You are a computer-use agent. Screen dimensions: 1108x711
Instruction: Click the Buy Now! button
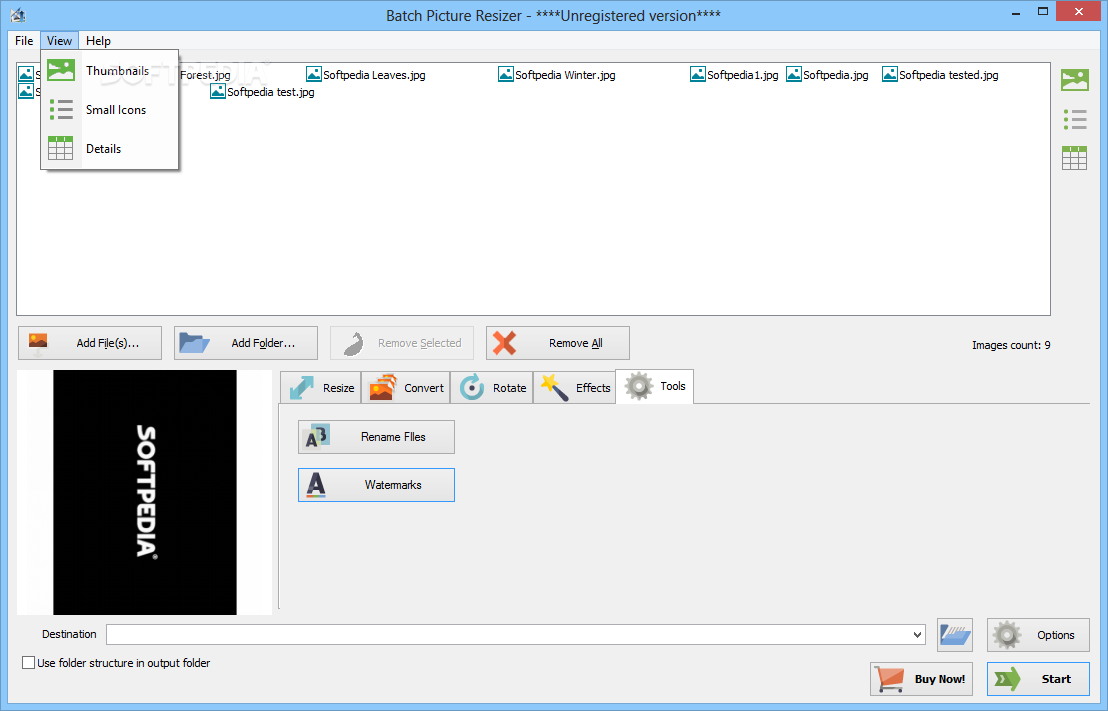(x=921, y=678)
